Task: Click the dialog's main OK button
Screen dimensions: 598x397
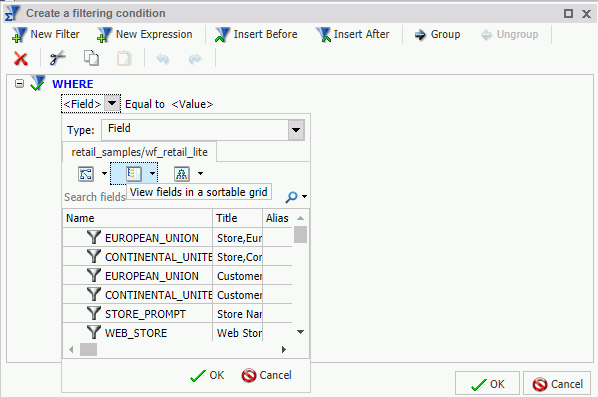Action: point(487,384)
